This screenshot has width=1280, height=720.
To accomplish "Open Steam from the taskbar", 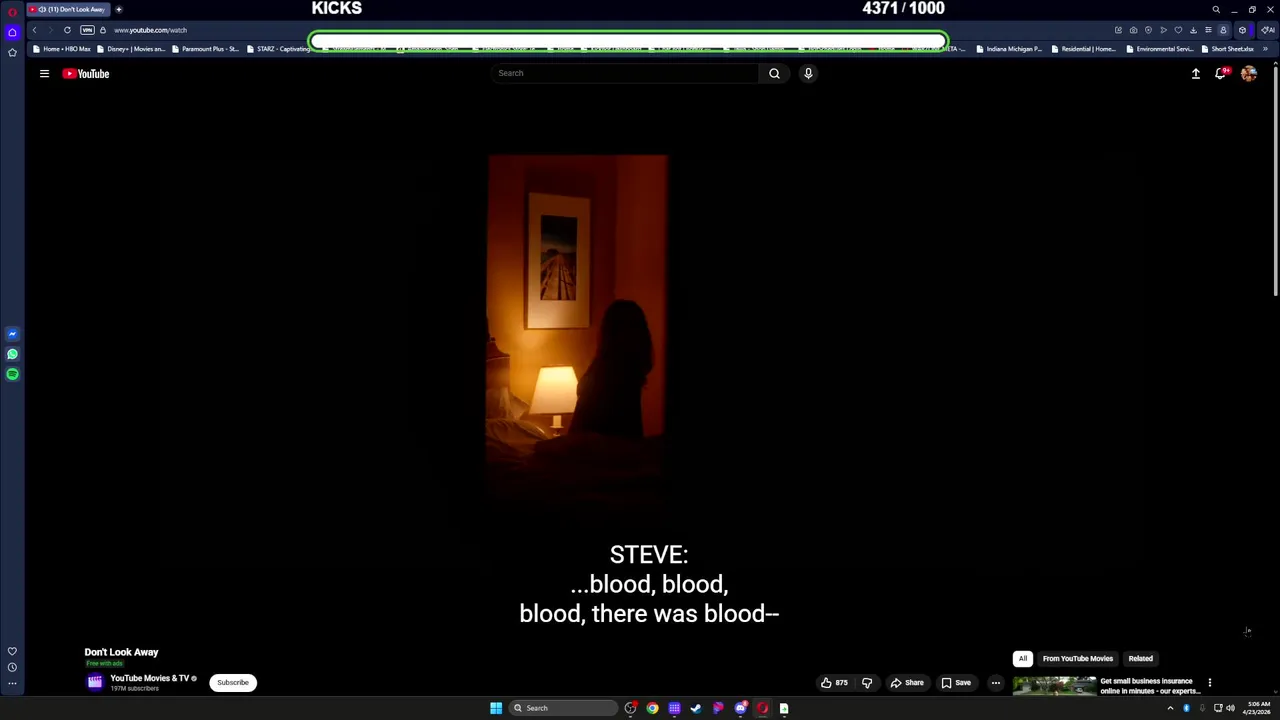I will [x=696, y=708].
